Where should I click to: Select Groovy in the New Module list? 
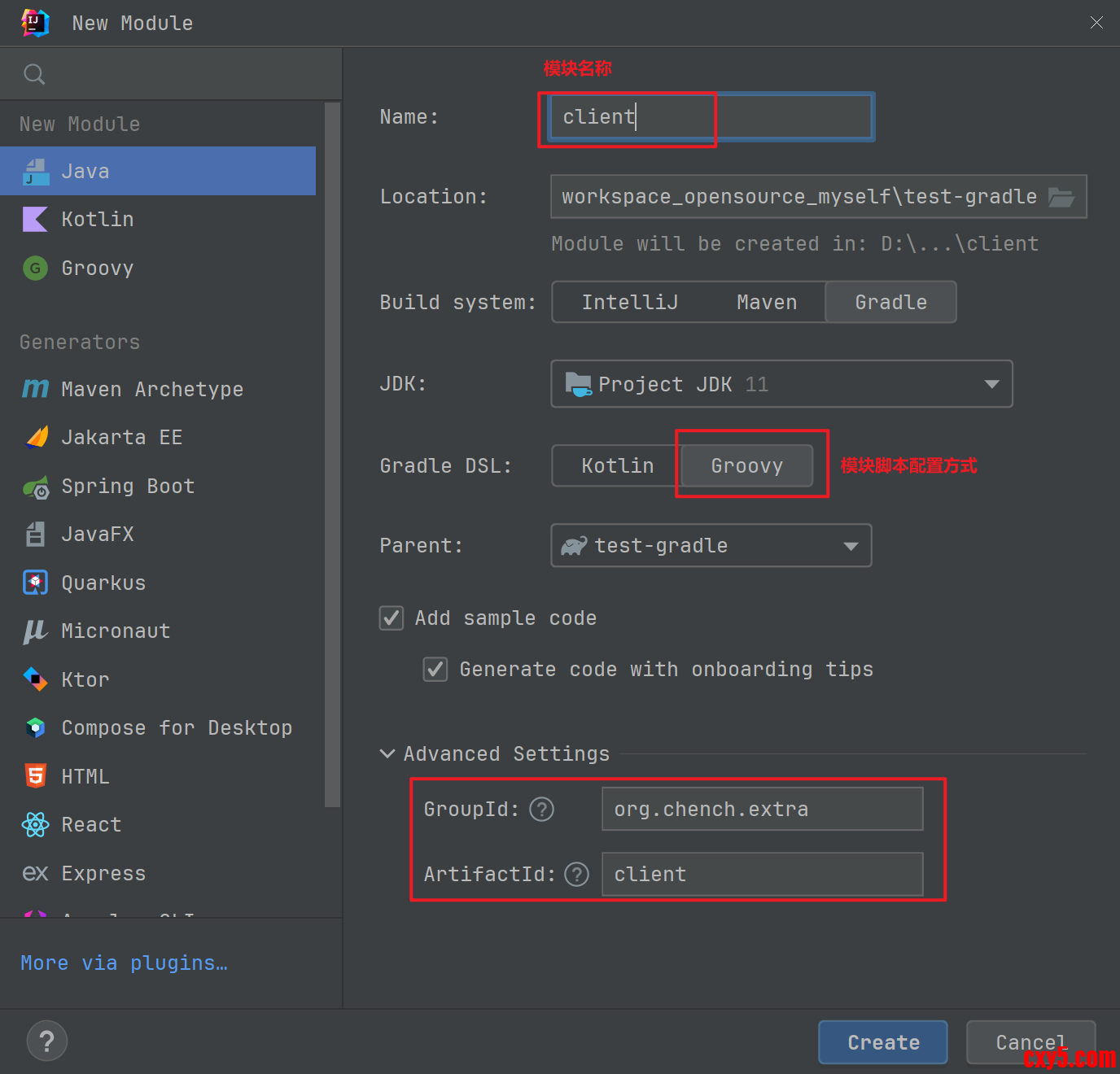pos(97,268)
